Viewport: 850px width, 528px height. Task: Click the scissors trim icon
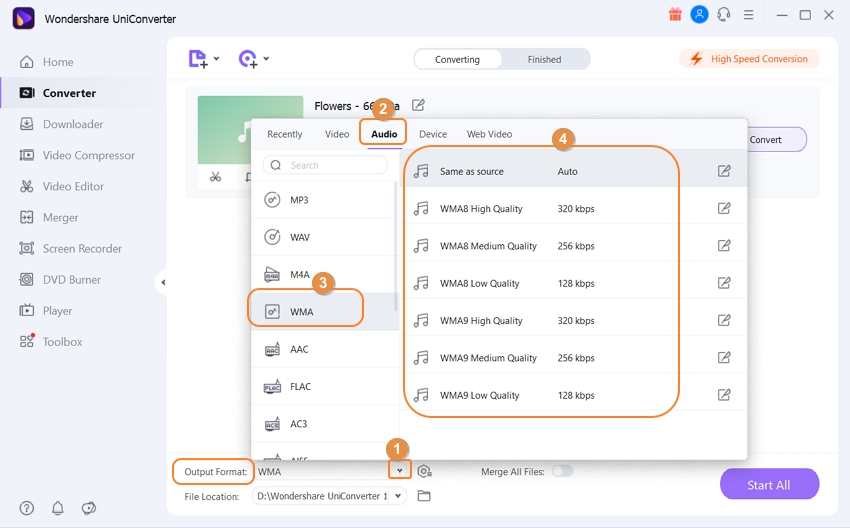pyautogui.click(x=215, y=177)
